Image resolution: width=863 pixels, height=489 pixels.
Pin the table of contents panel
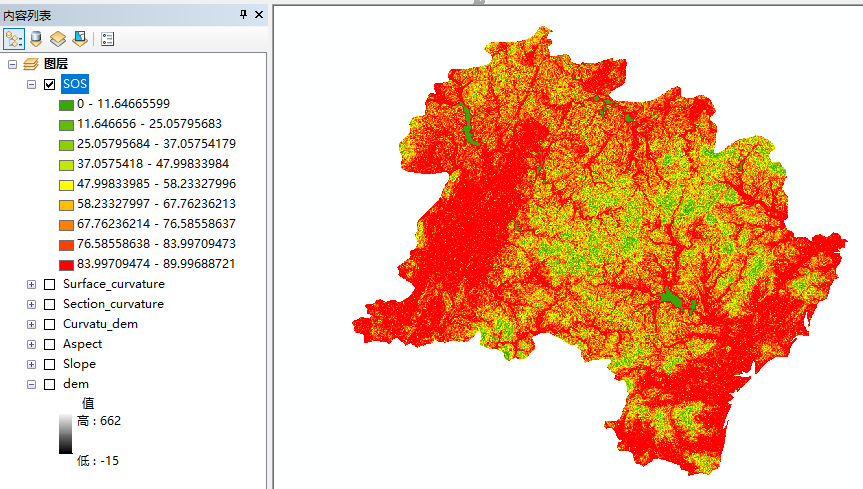click(243, 15)
